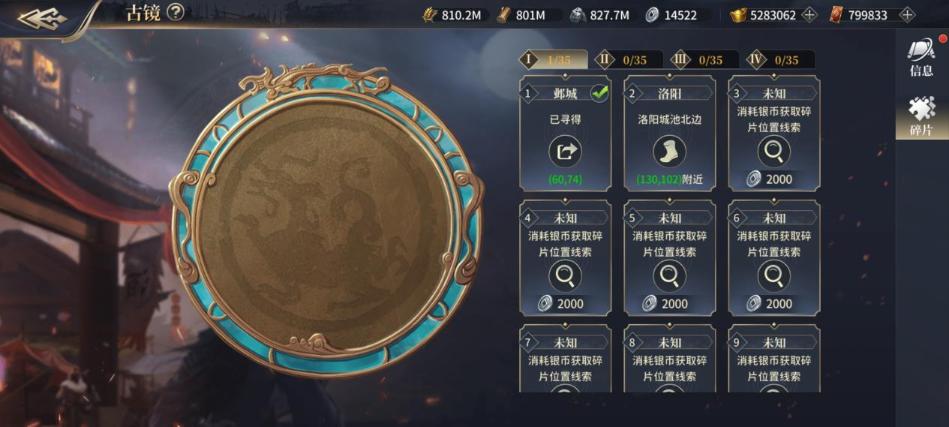Viewport: 949px width, 427px height.
Task: Click the ancient bronze mirror artwork
Action: pos(327,220)
